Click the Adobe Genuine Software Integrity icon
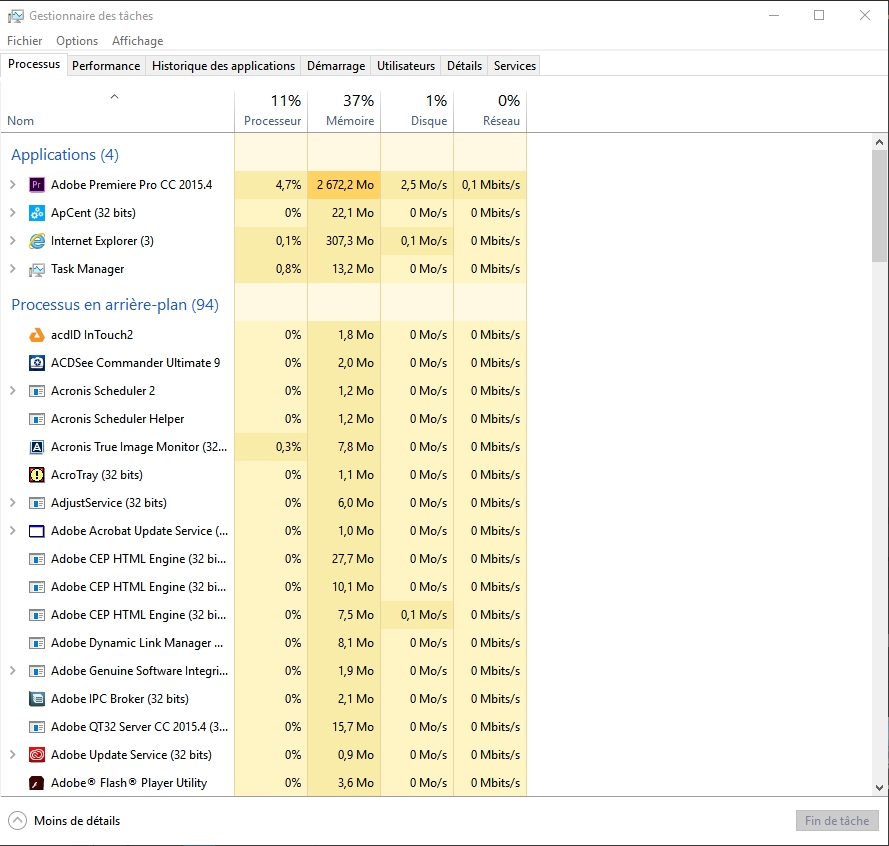Viewport: 889px width, 846px height. [37, 671]
